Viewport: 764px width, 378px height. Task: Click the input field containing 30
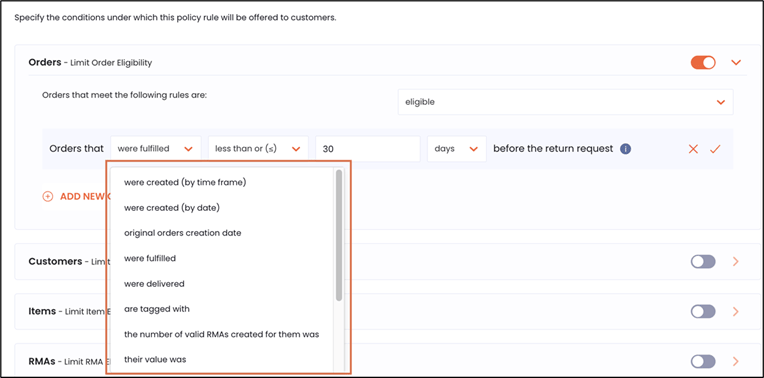(x=368, y=149)
